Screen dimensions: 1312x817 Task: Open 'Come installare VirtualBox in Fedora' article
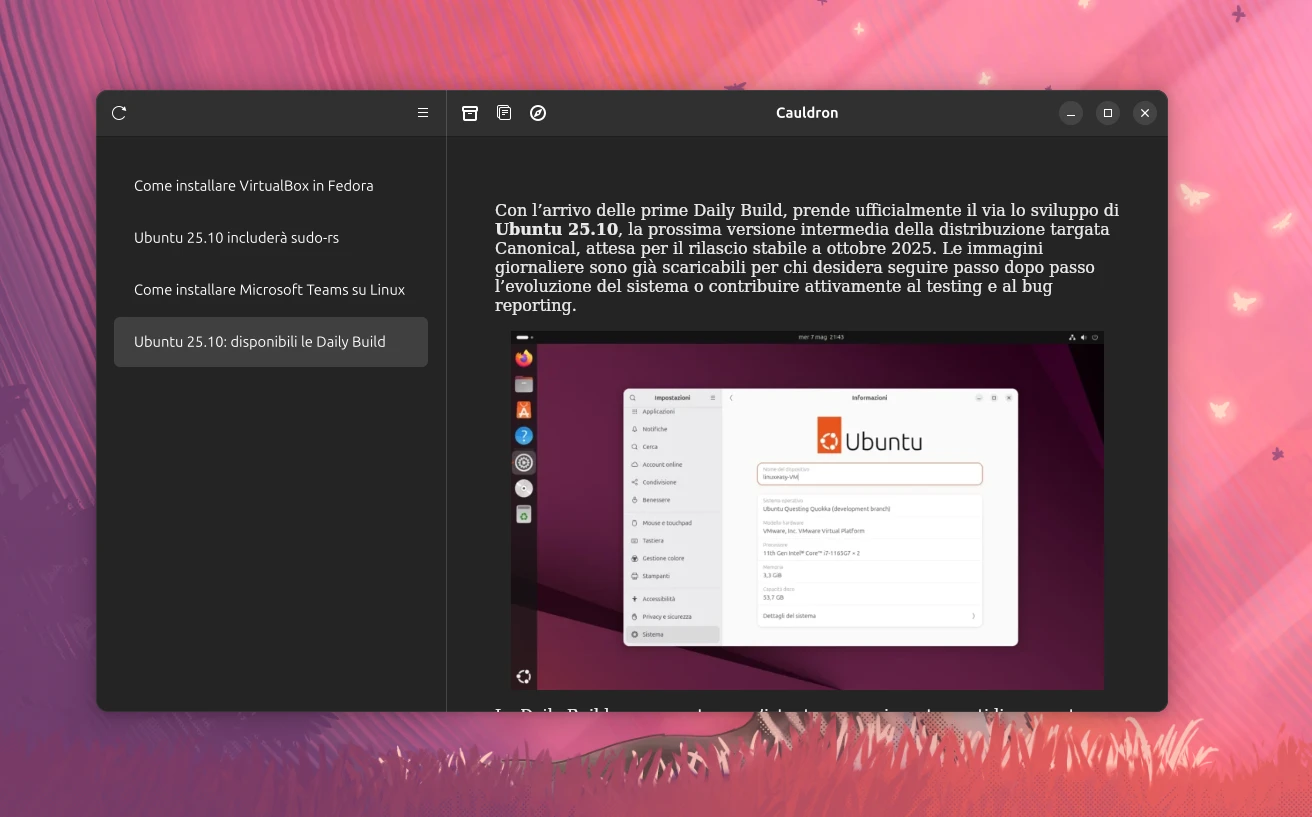point(254,186)
